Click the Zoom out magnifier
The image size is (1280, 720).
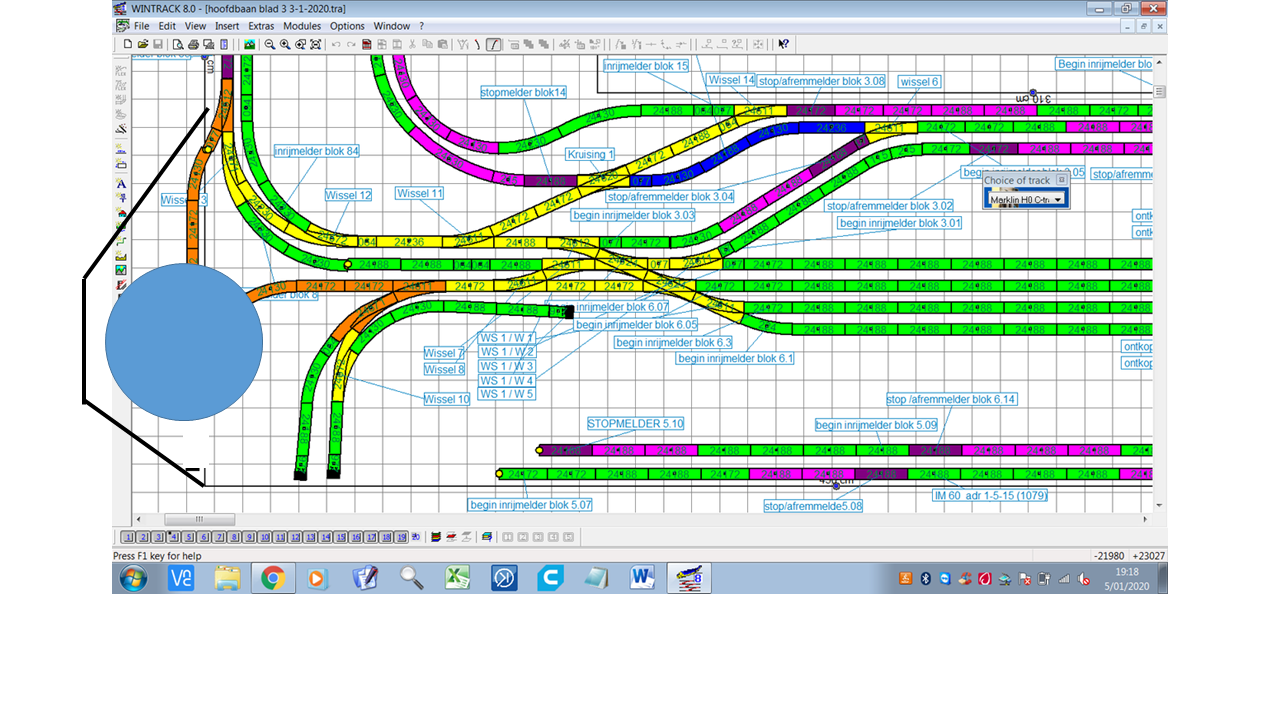270,44
